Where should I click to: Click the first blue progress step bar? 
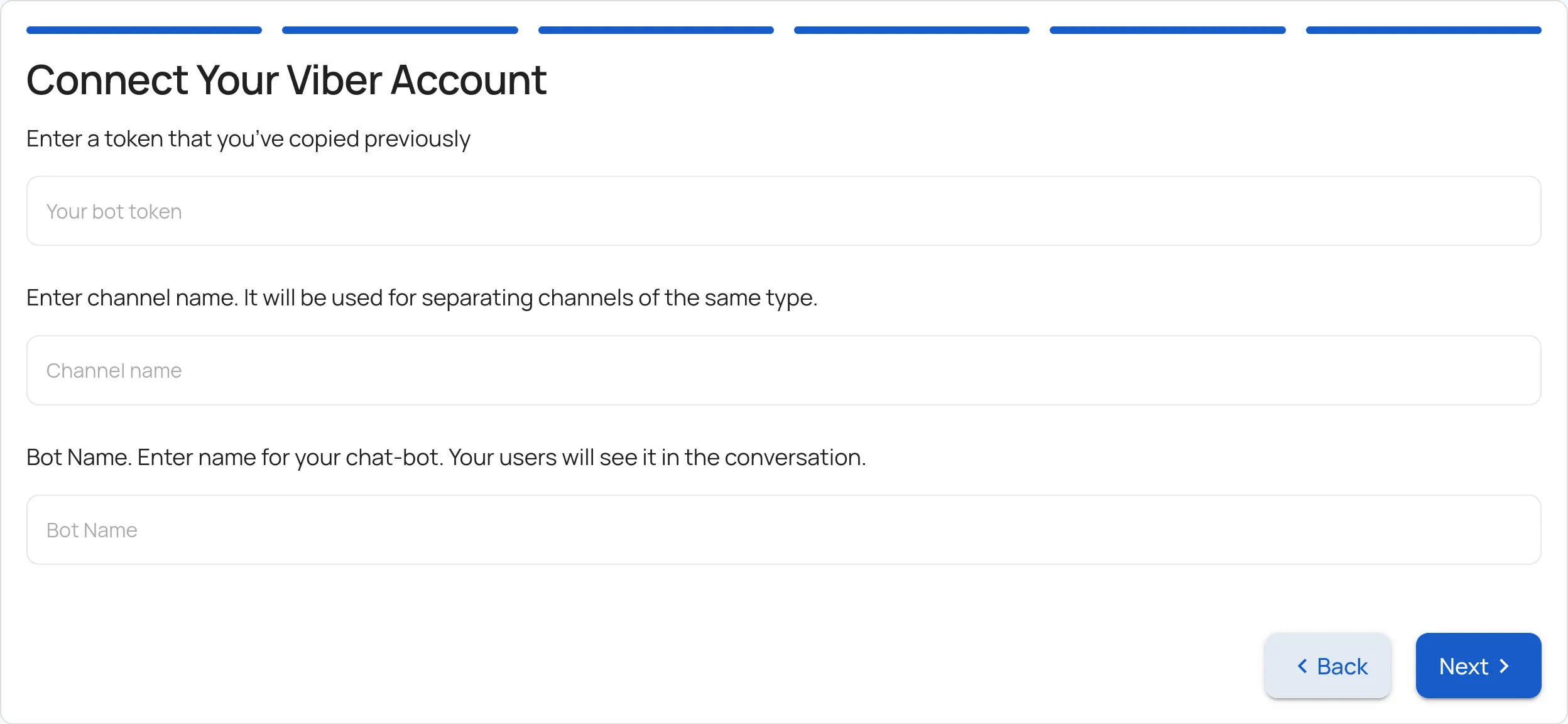click(x=144, y=30)
